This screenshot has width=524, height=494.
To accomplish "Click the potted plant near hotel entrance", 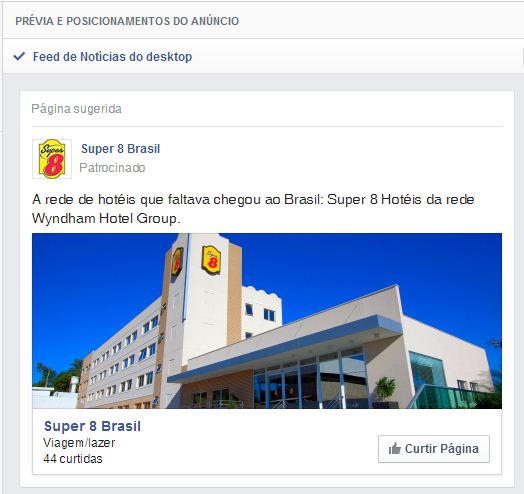I will point(385,390).
